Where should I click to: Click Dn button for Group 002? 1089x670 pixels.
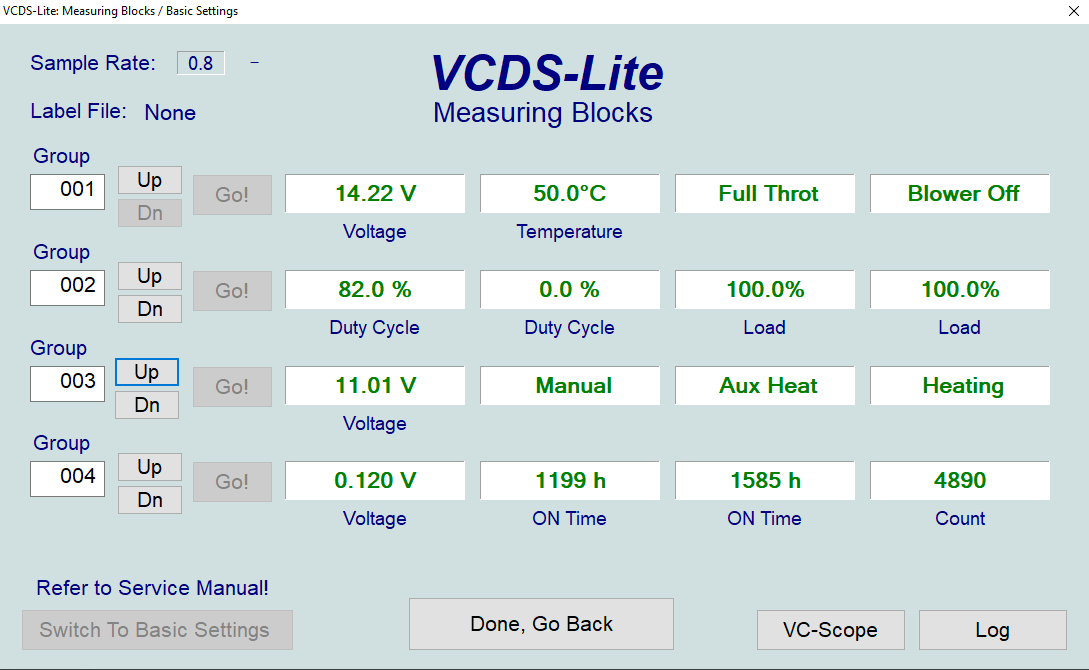point(150,309)
